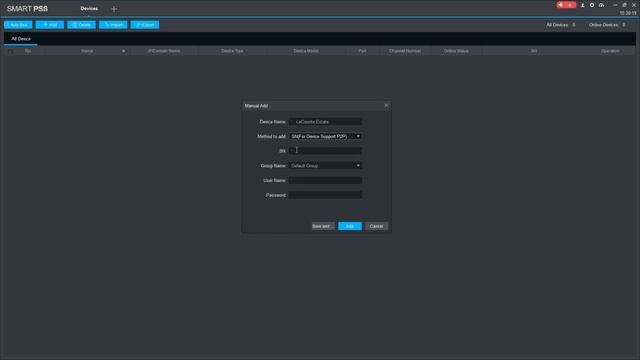Click the system status gauge icon
The width and height of the screenshot is (640, 360).
601,5
